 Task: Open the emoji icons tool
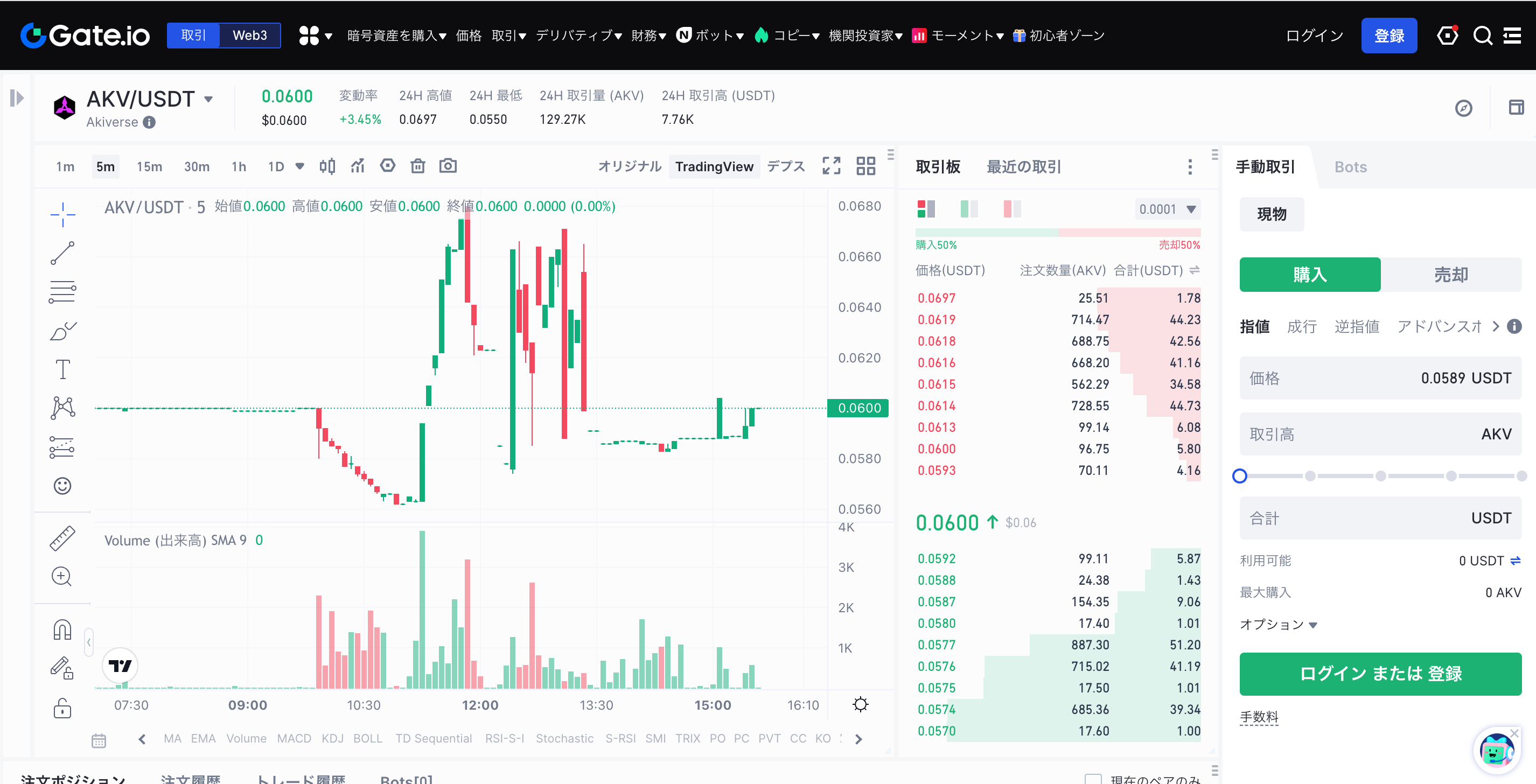pyautogui.click(x=62, y=486)
